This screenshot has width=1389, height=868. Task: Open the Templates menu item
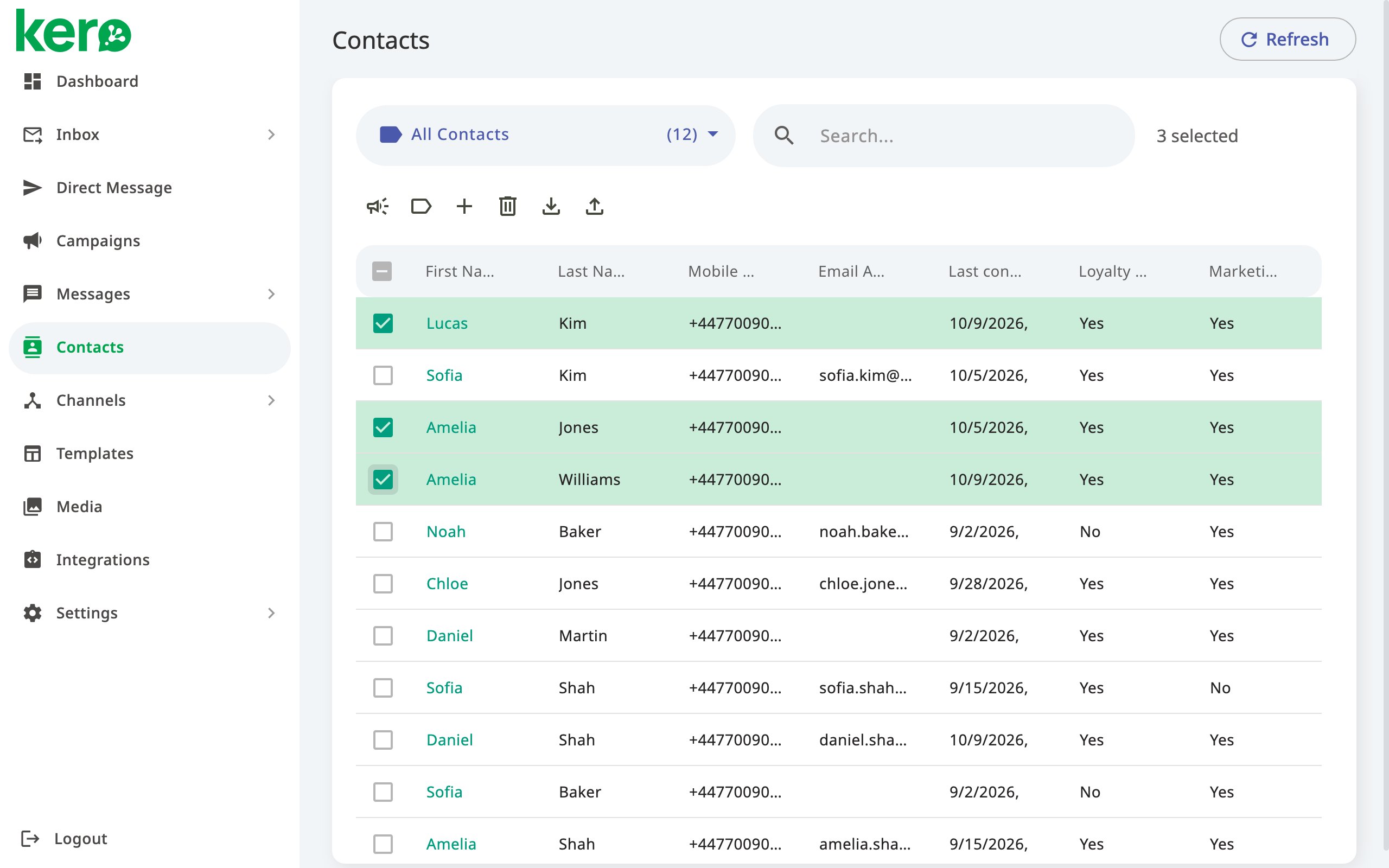[149, 454]
